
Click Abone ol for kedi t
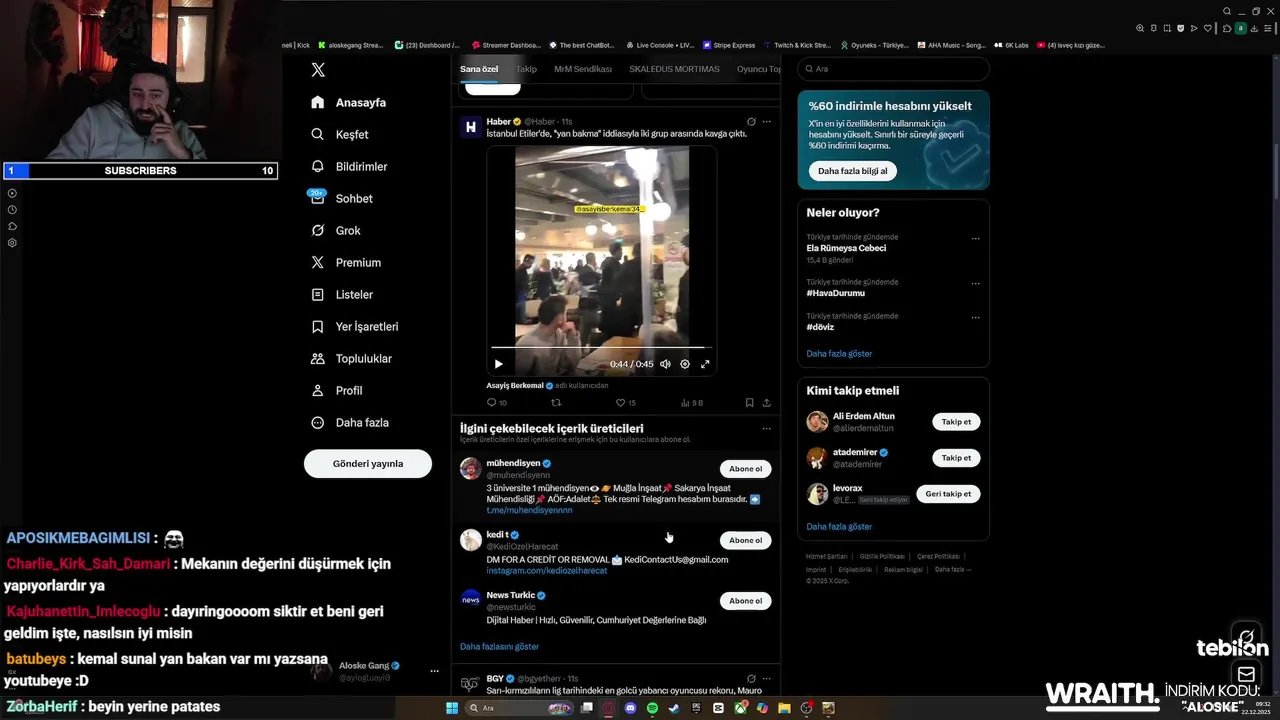(x=746, y=540)
